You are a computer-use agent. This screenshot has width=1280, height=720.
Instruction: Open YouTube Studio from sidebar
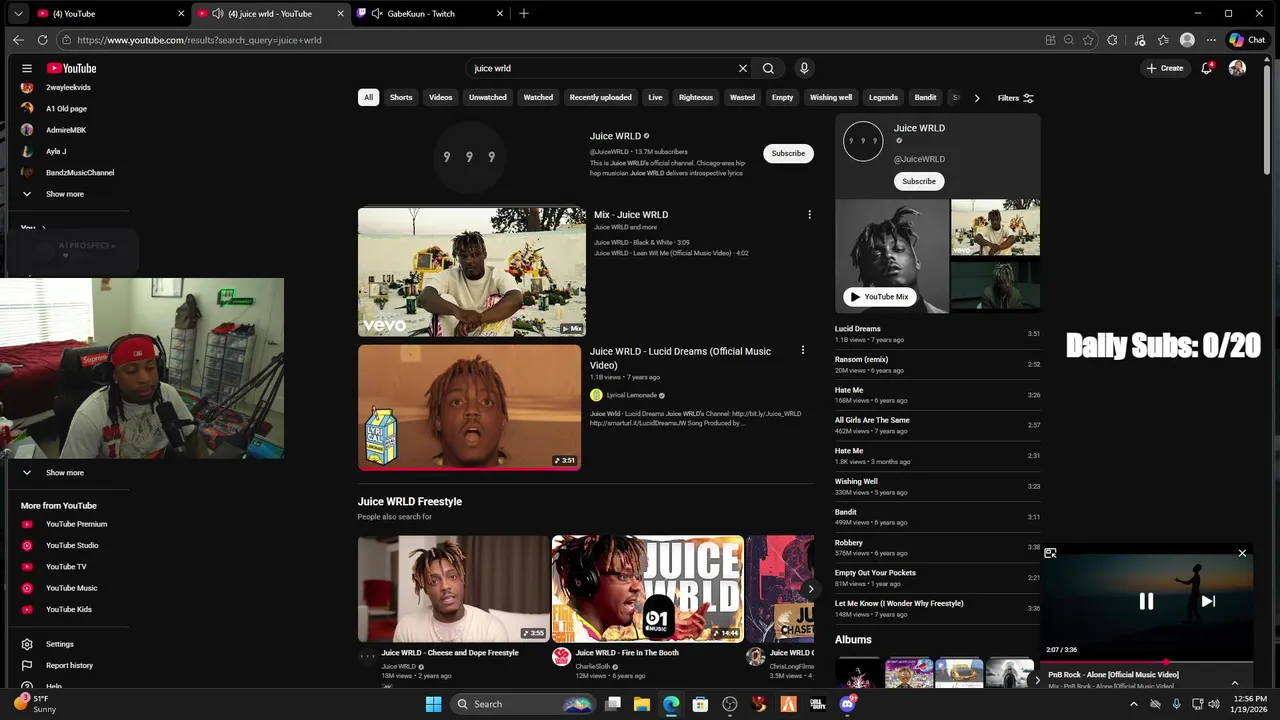pyautogui.click(x=72, y=545)
